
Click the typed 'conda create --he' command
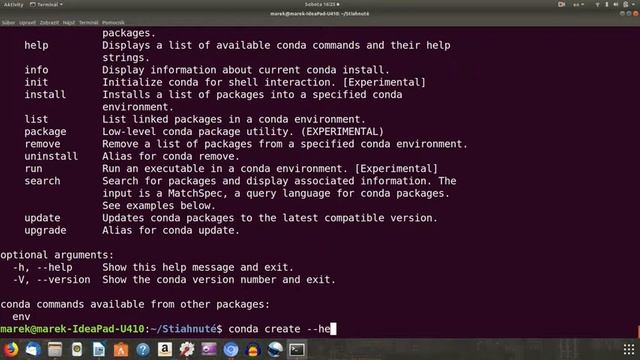coord(279,329)
